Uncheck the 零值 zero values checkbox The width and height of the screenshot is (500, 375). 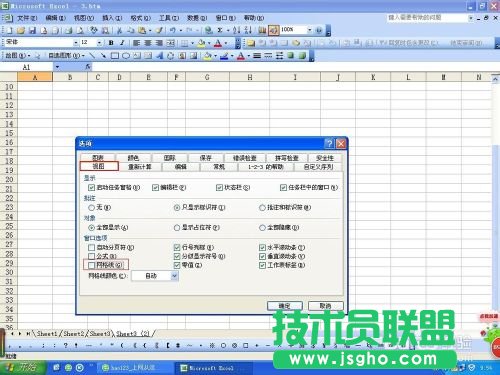point(177,265)
